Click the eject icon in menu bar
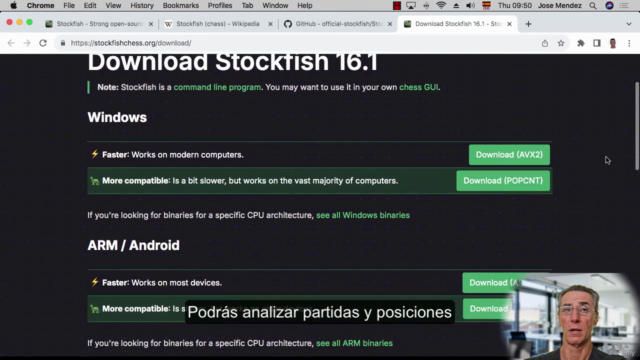The width and height of the screenshot is (640, 360). 456,6
